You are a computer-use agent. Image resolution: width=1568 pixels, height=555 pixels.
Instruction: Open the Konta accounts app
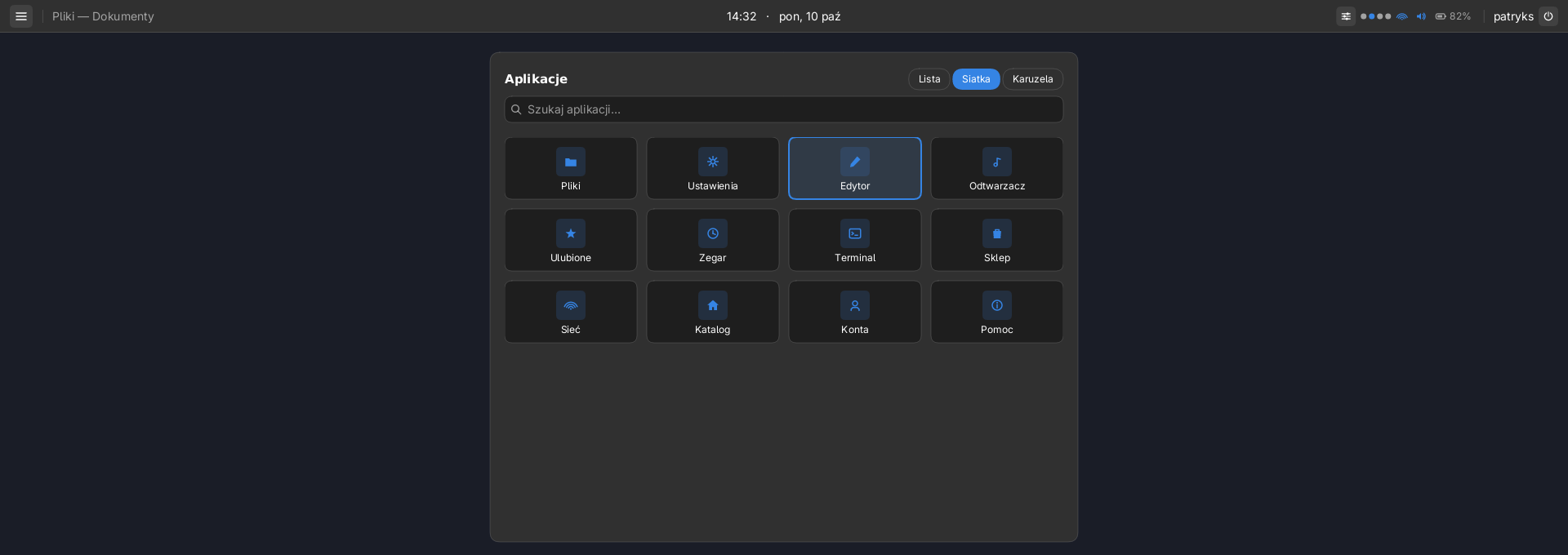pos(855,312)
